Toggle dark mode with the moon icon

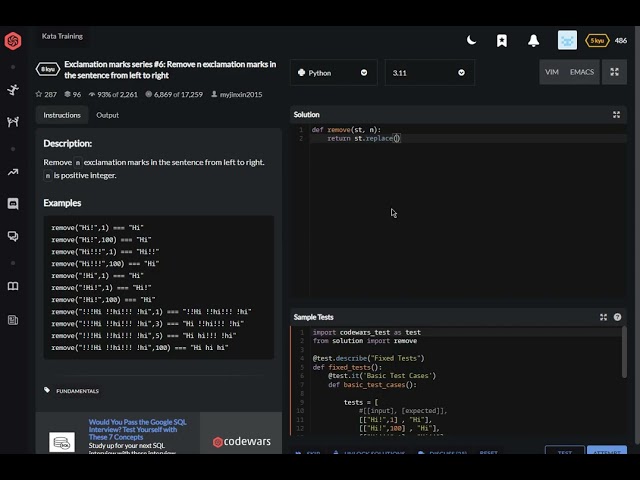point(471,40)
